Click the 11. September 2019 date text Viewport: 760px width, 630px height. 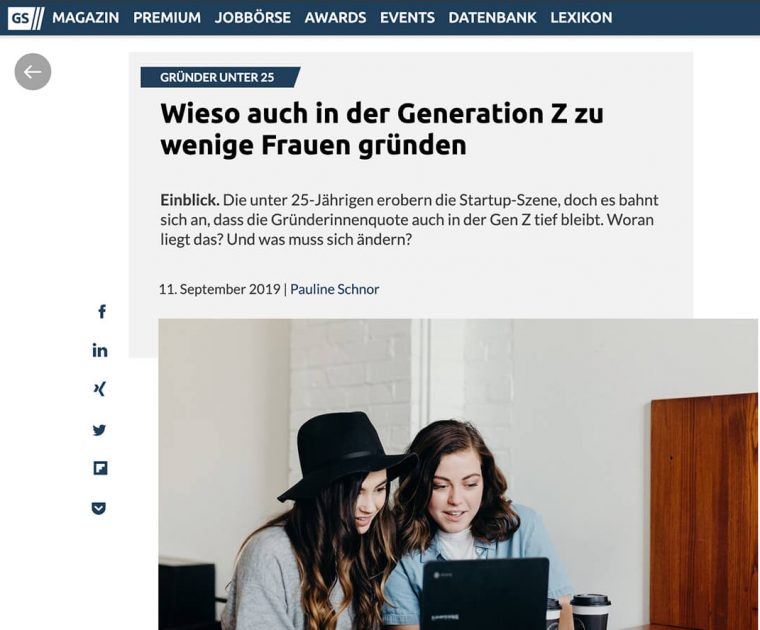click(220, 289)
